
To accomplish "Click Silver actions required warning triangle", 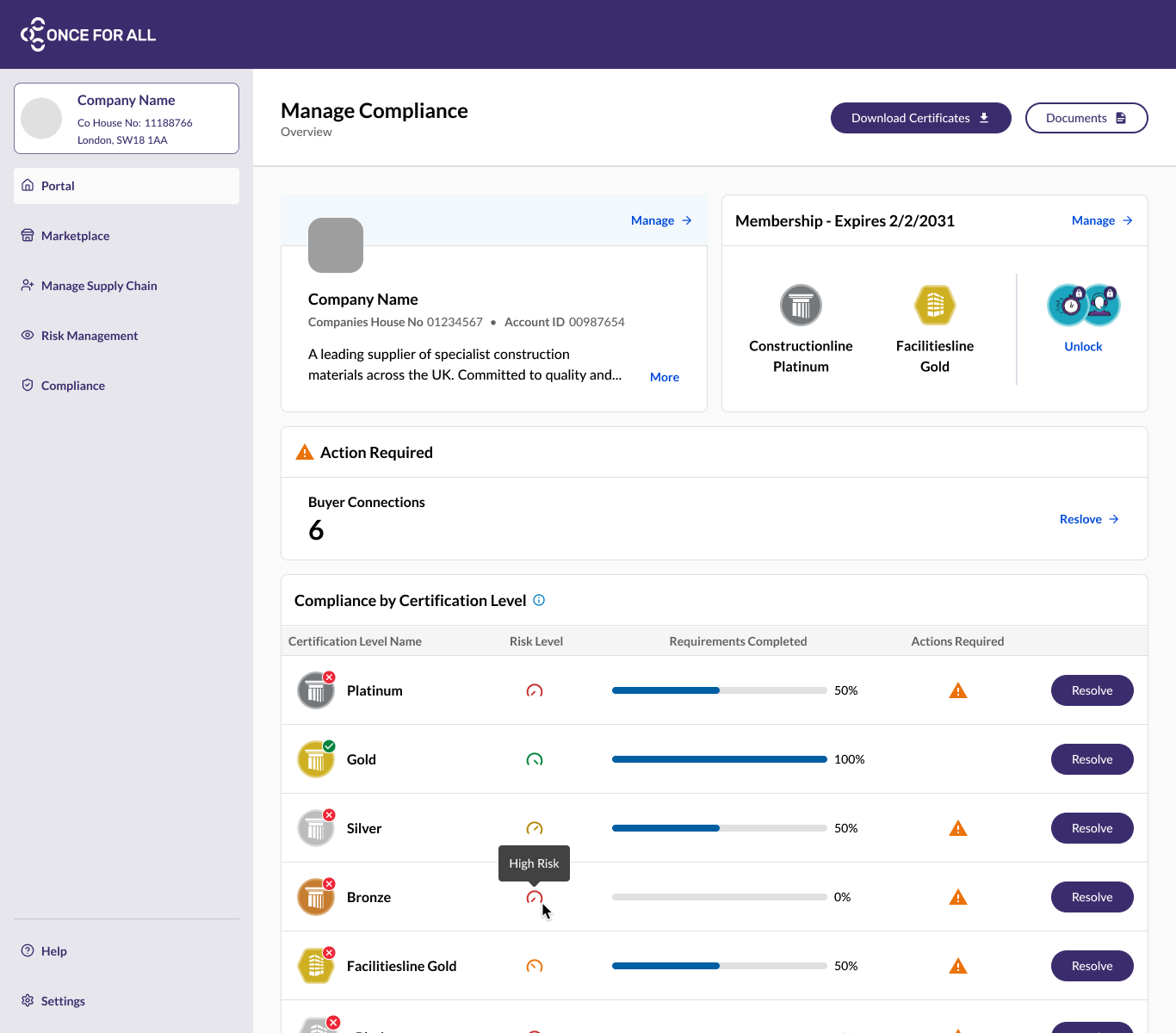I will (958, 828).
